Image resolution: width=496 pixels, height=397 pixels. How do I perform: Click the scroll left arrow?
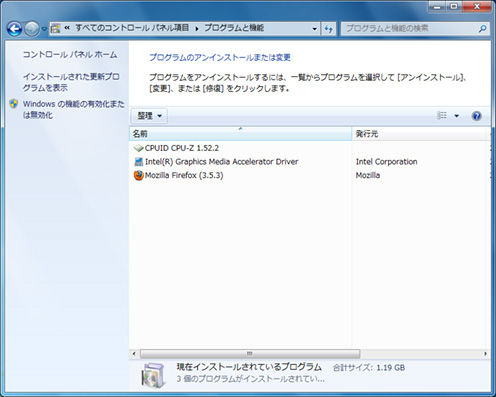click(x=134, y=354)
